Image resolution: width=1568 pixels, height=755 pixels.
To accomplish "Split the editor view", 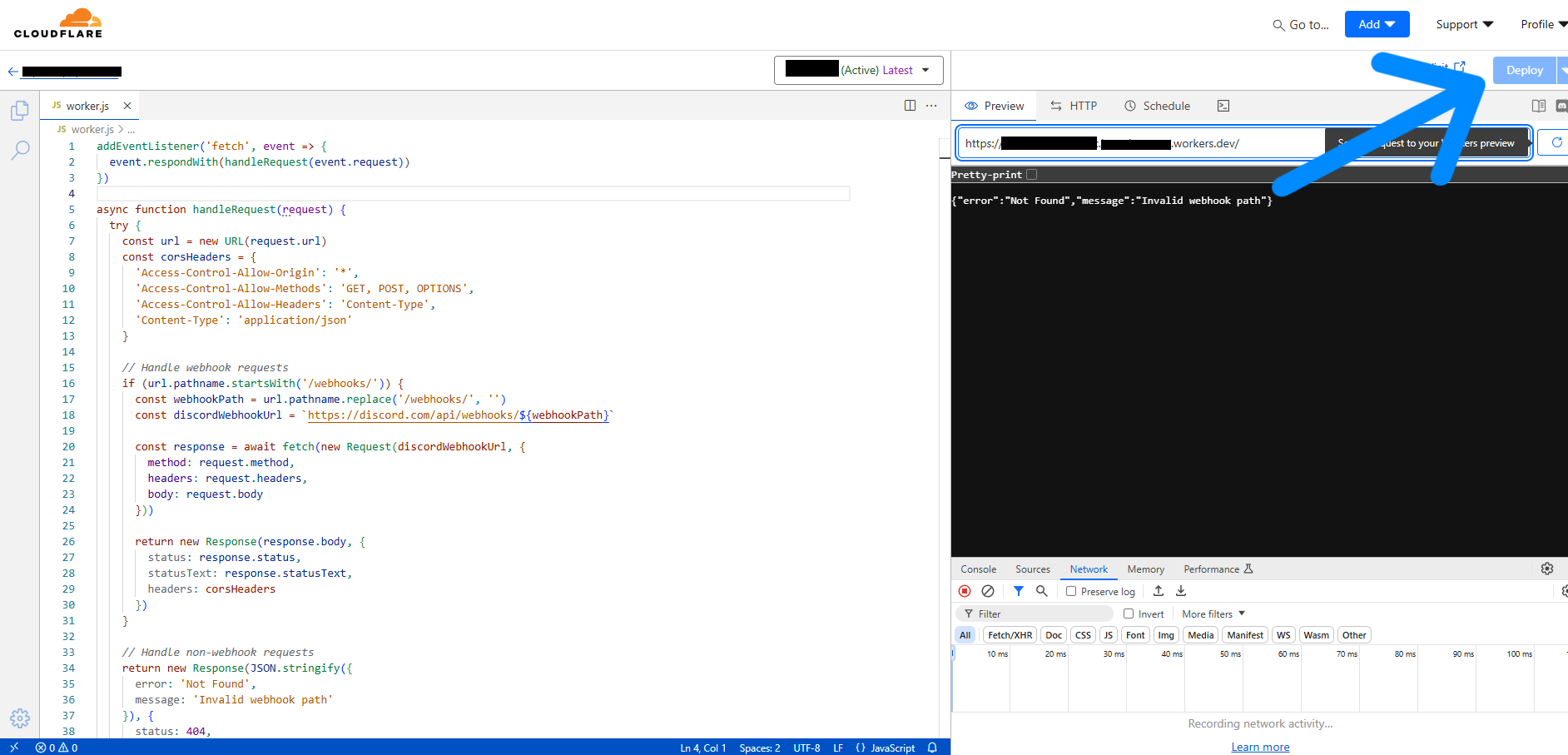I will coord(909,106).
